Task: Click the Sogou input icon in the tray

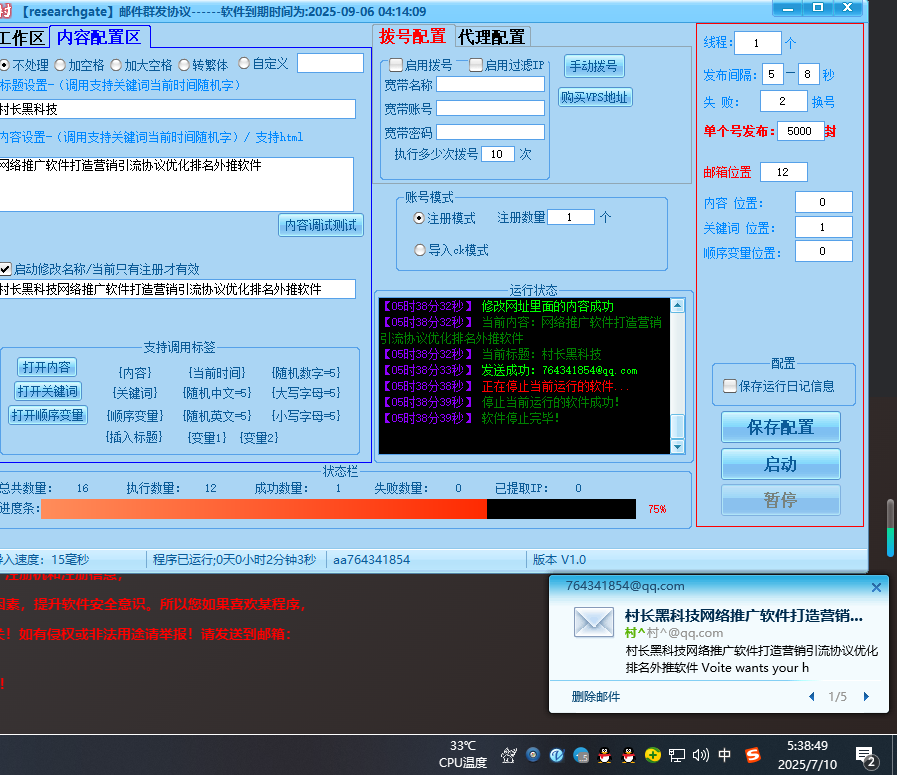Action: pyautogui.click(x=752, y=755)
